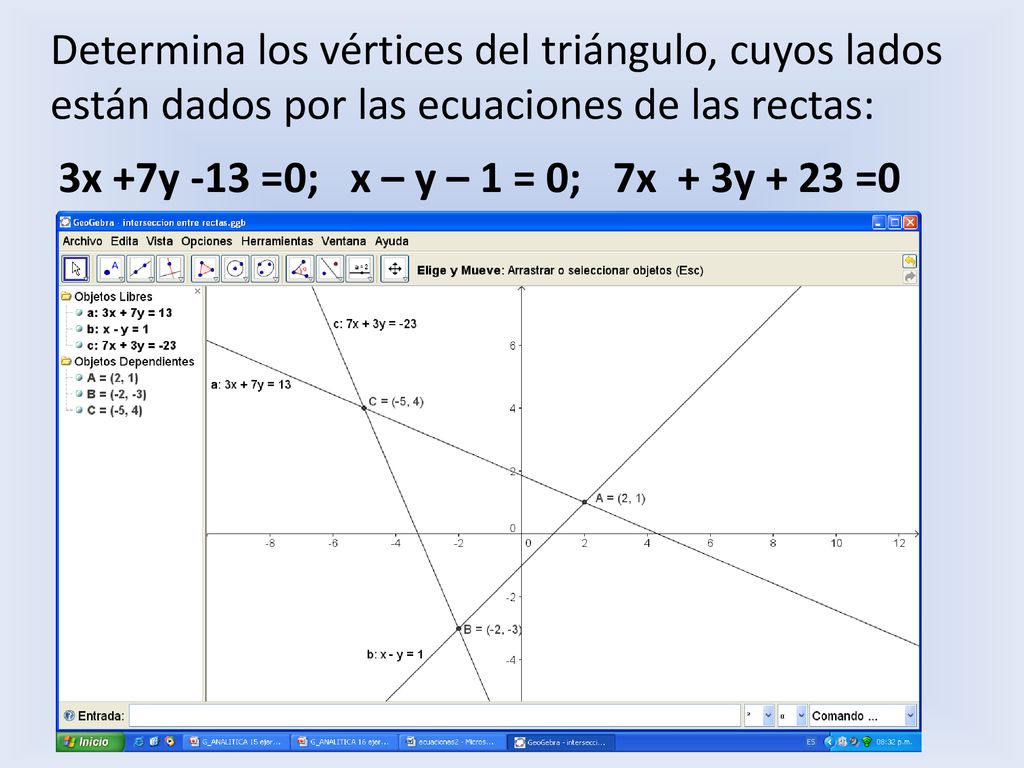Screen dimensions: 1024x768
Task: Click the Entrada help icon
Action: 69,716
